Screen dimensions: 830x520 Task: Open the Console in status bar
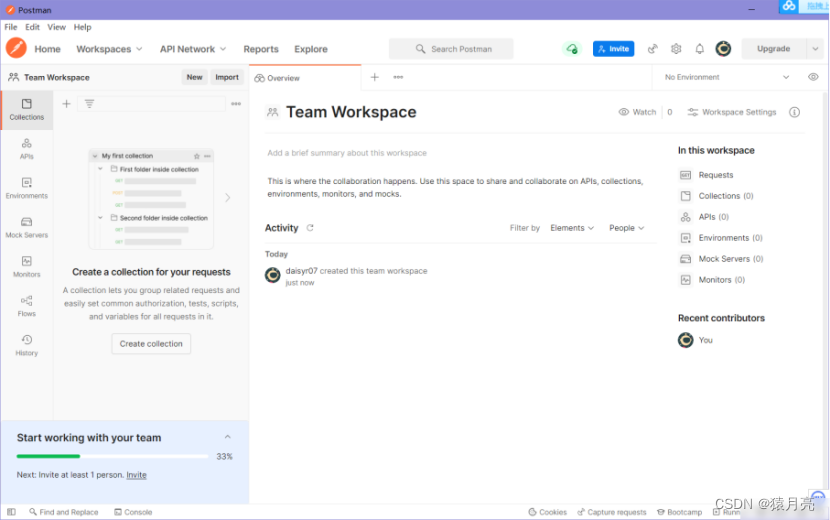tap(133, 512)
